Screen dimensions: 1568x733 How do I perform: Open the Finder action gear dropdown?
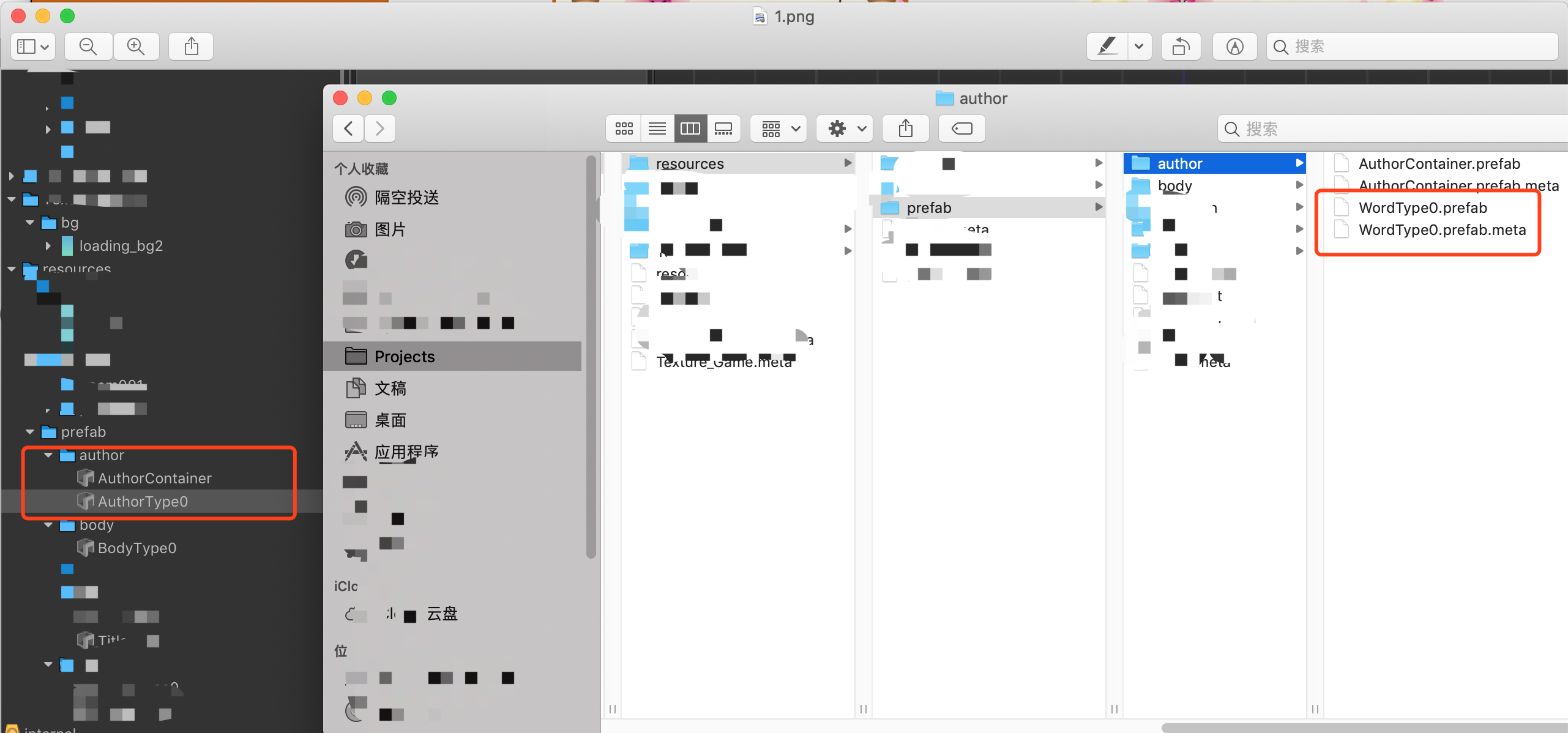845,128
